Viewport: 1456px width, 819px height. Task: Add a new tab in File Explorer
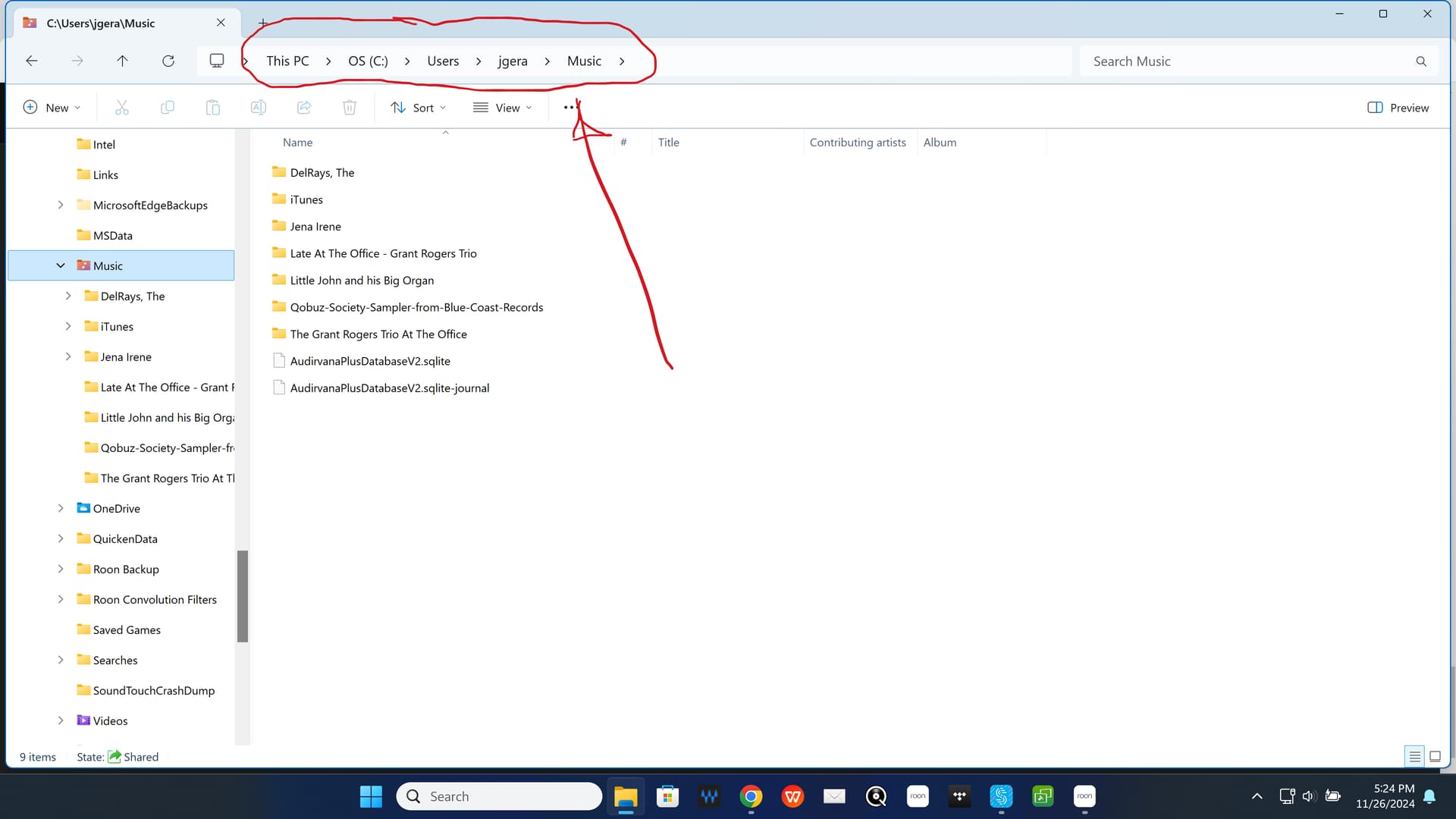click(262, 23)
